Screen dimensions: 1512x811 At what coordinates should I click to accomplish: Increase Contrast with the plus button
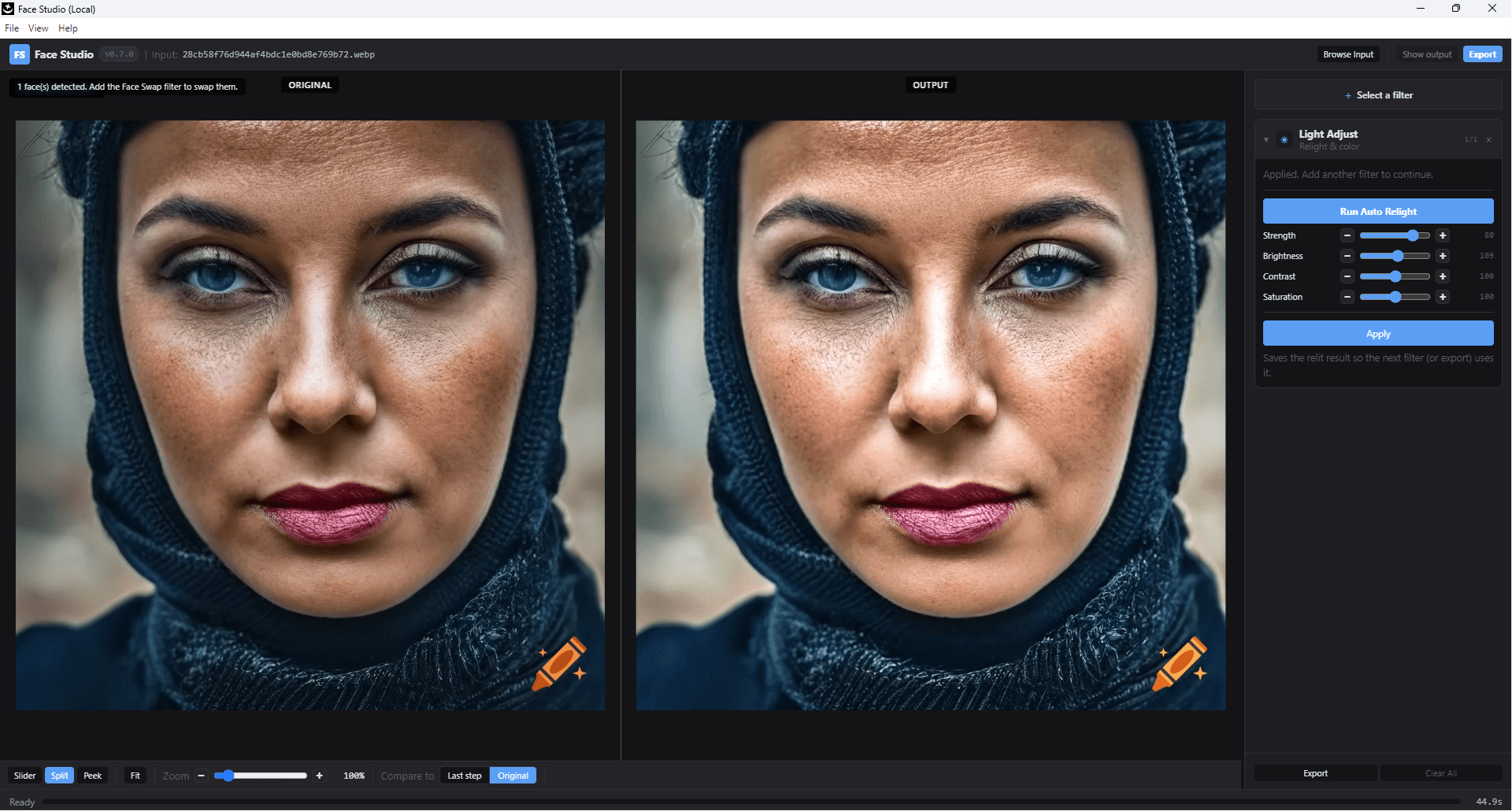point(1443,276)
